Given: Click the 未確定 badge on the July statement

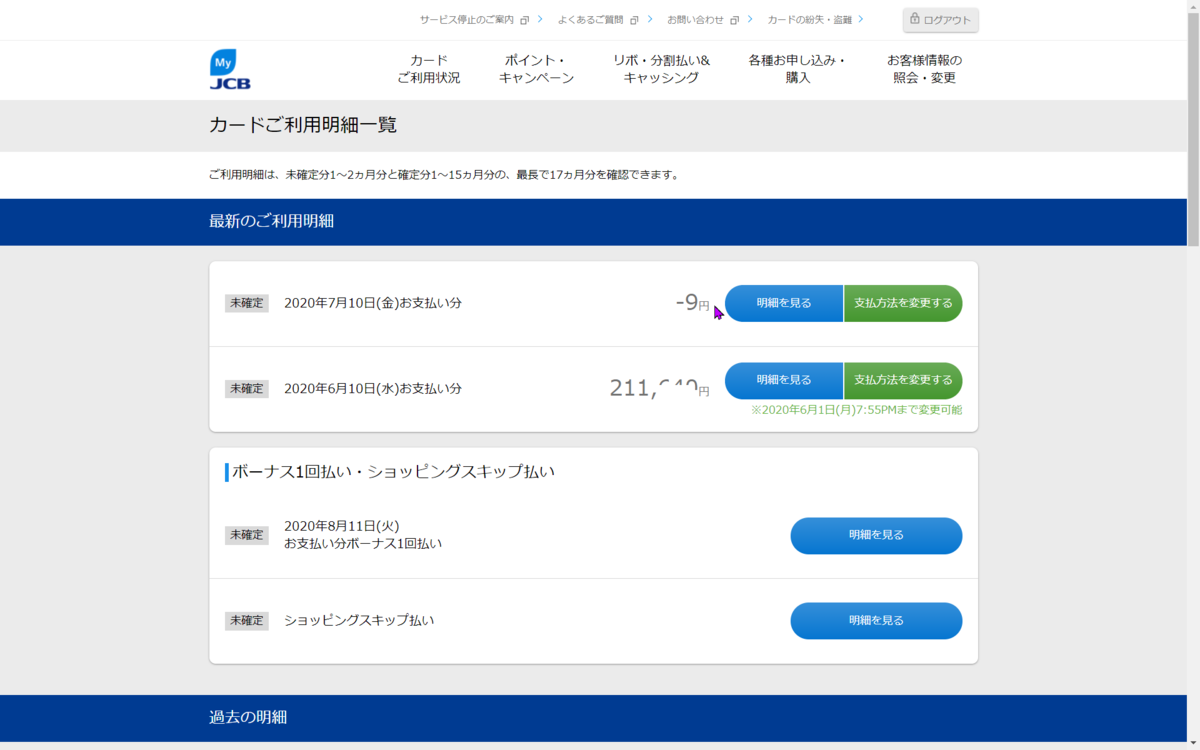Looking at the screenshot, I should [246, 303].
